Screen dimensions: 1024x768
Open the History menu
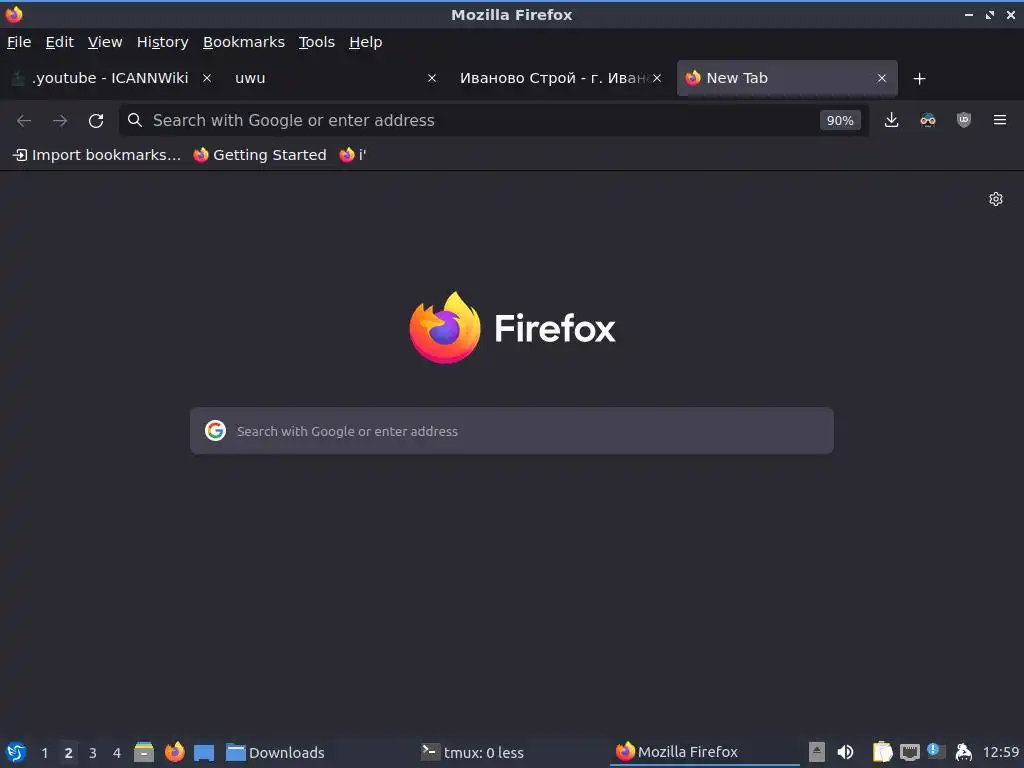pos(163,42)
